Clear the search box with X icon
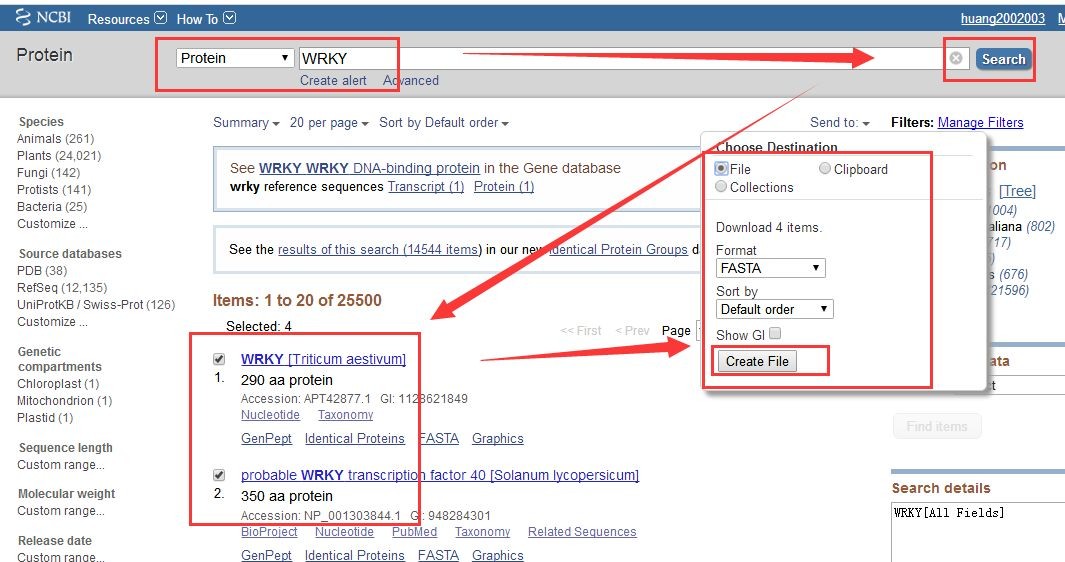This screenshot has height=562, width=1065. coord(955,59)
